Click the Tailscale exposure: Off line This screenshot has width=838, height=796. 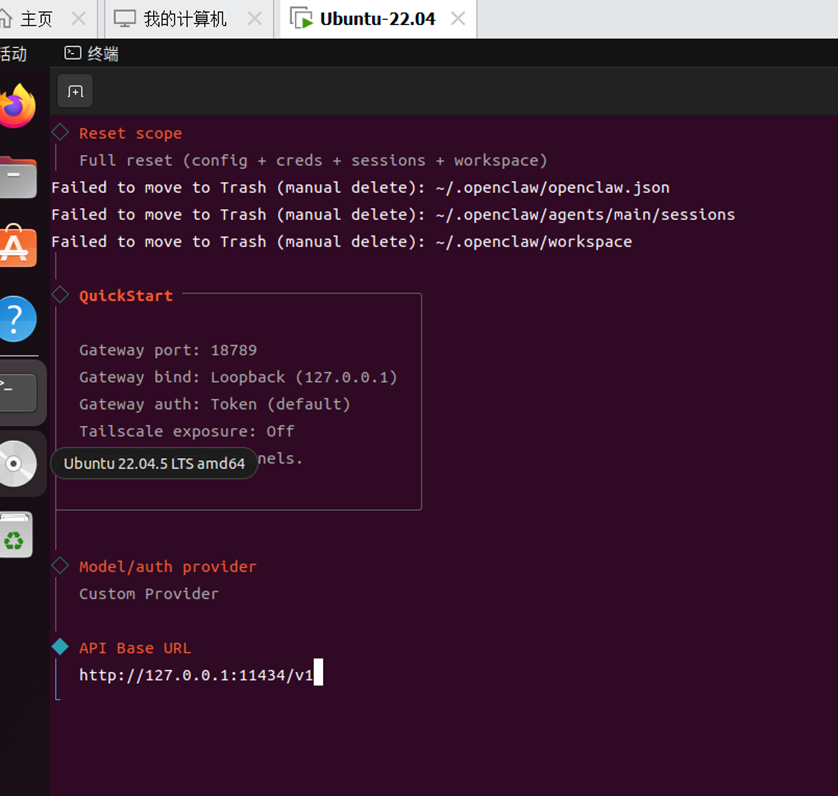tap(187, 431)
